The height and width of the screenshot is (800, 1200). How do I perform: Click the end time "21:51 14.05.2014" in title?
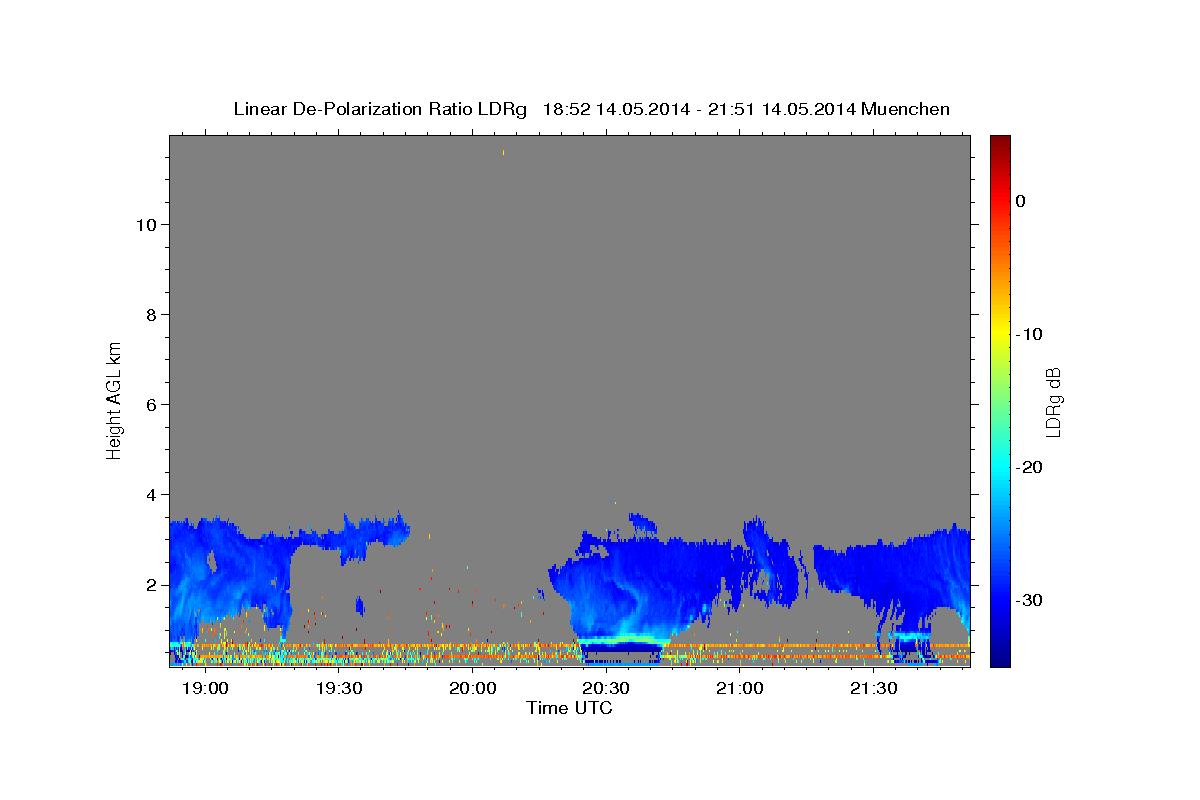(x=781, y=109)
